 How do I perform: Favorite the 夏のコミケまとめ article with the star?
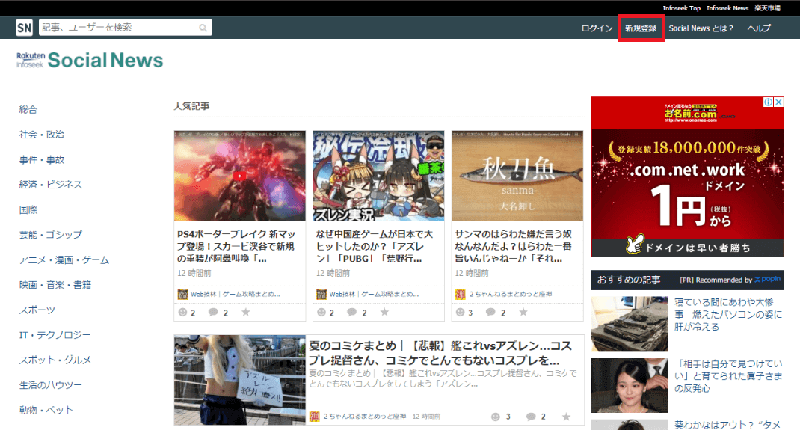(x=566, y=416)
